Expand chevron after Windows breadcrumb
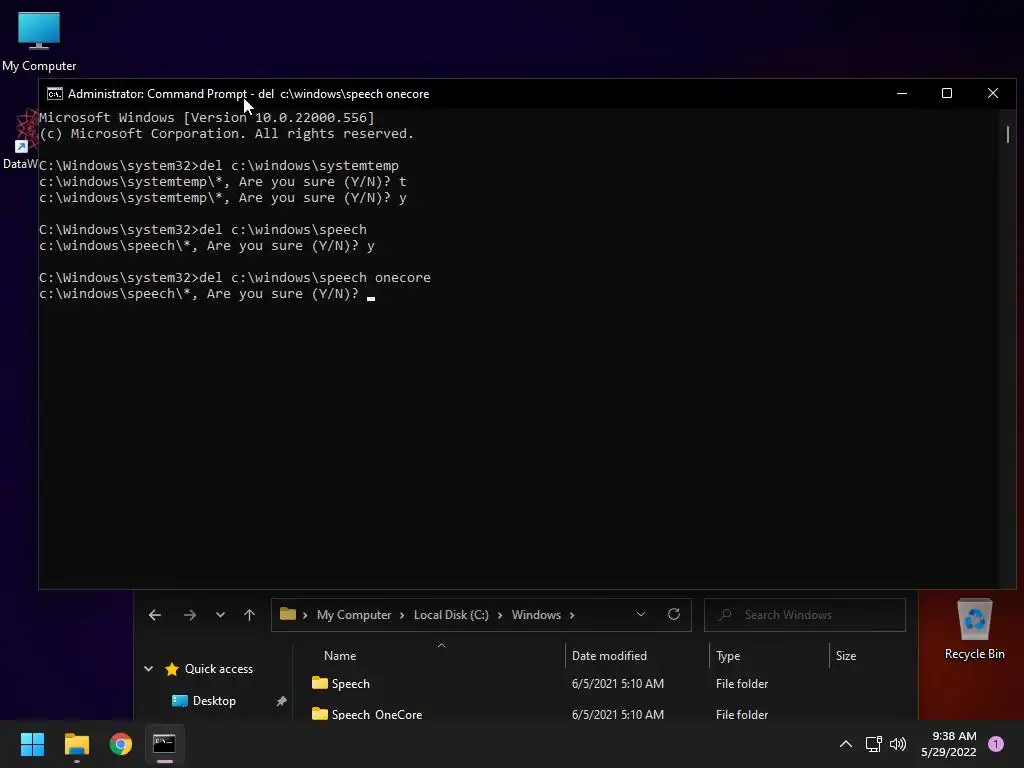Image resolution: width=1024 pixels, height=768 pixels. coord(572,615)
